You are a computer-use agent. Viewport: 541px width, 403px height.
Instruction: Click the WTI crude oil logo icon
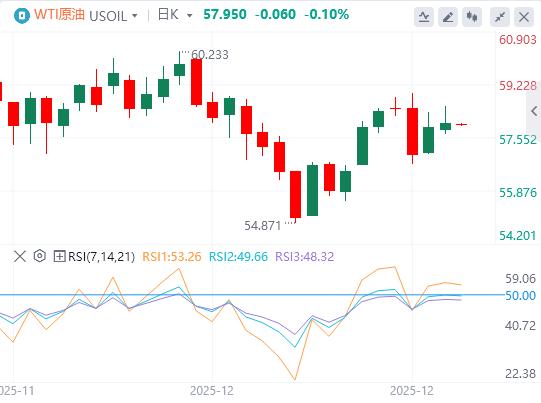click(22, 16)
